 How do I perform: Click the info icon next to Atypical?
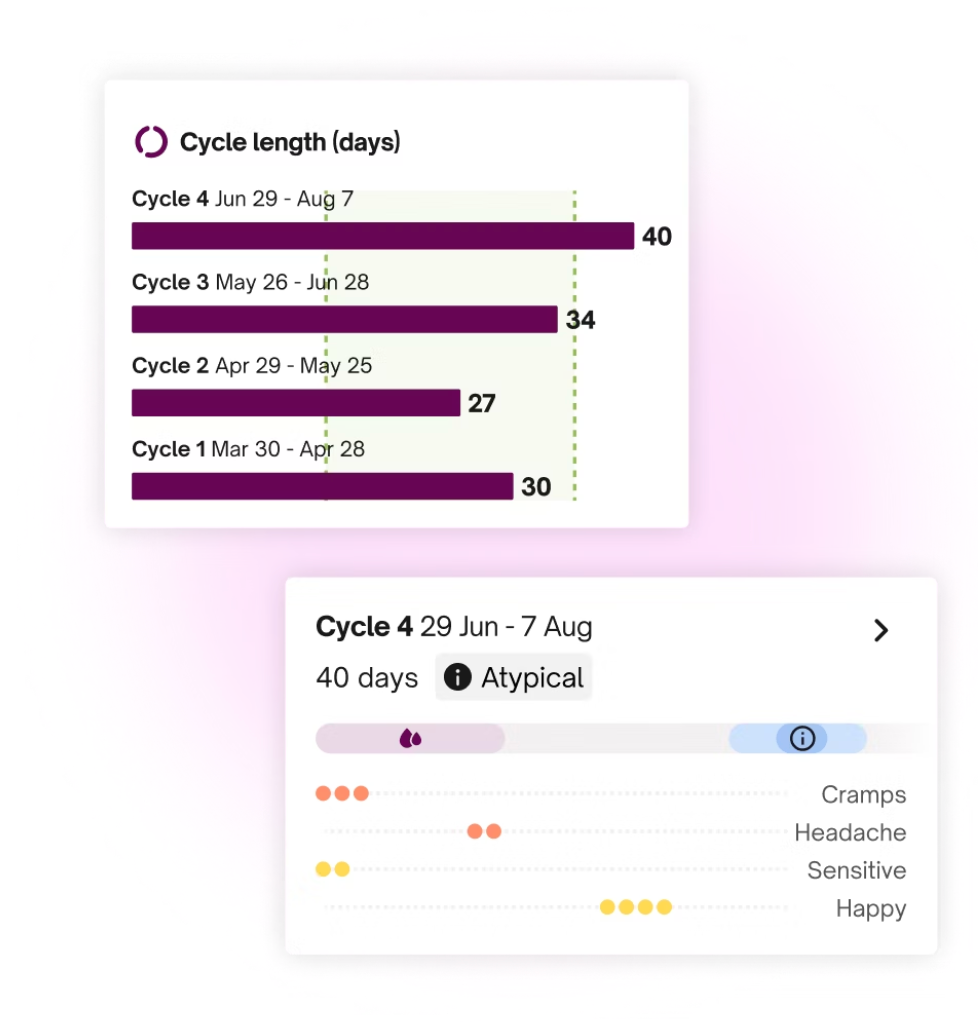[457, 678]
